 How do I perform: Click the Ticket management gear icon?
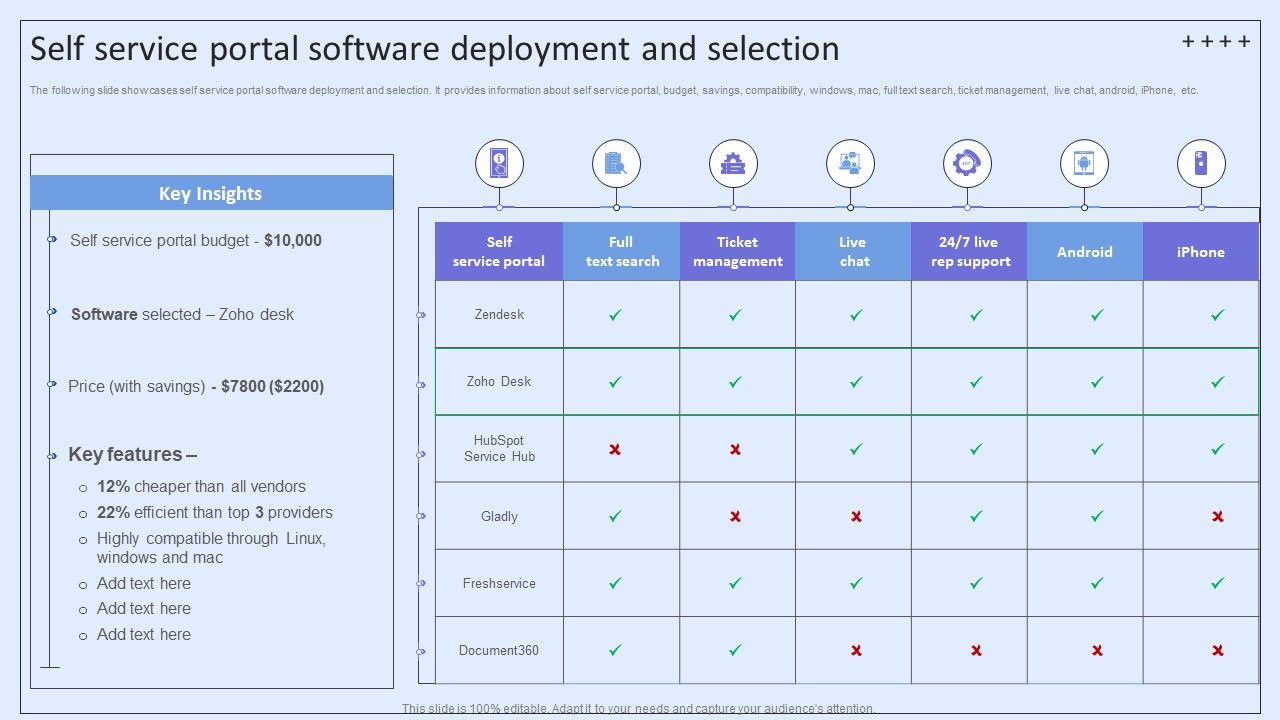(733, 163)
